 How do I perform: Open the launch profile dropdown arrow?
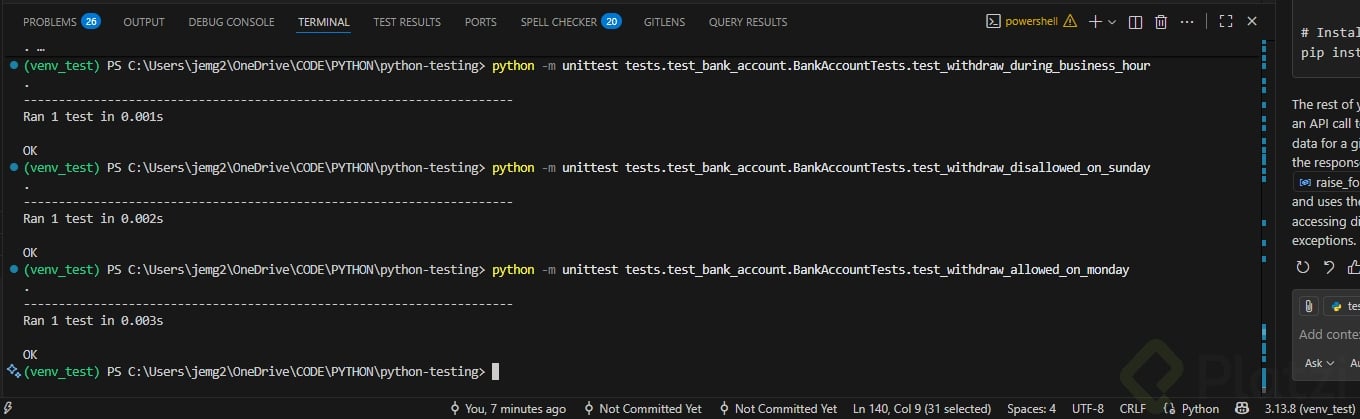[1112, 21]
